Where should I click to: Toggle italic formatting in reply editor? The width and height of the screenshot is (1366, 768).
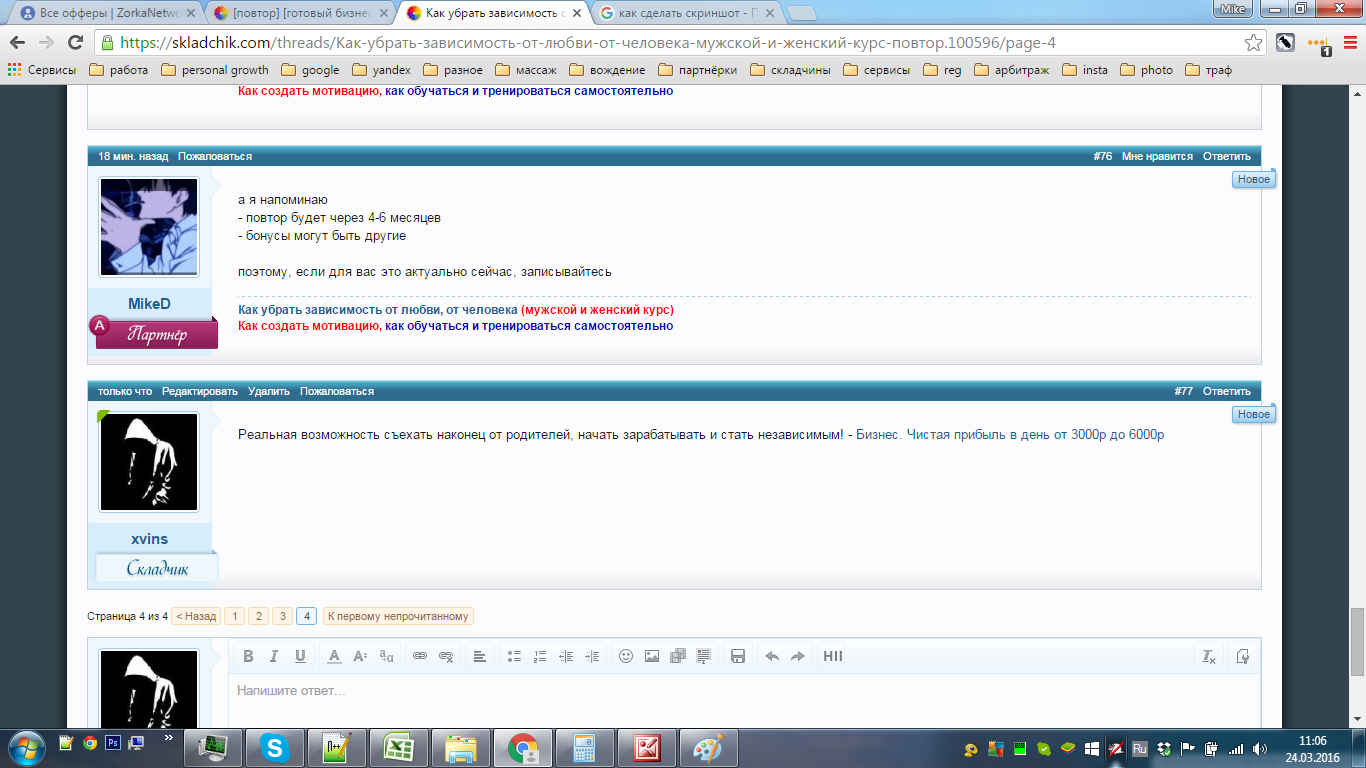pos(274,656)
